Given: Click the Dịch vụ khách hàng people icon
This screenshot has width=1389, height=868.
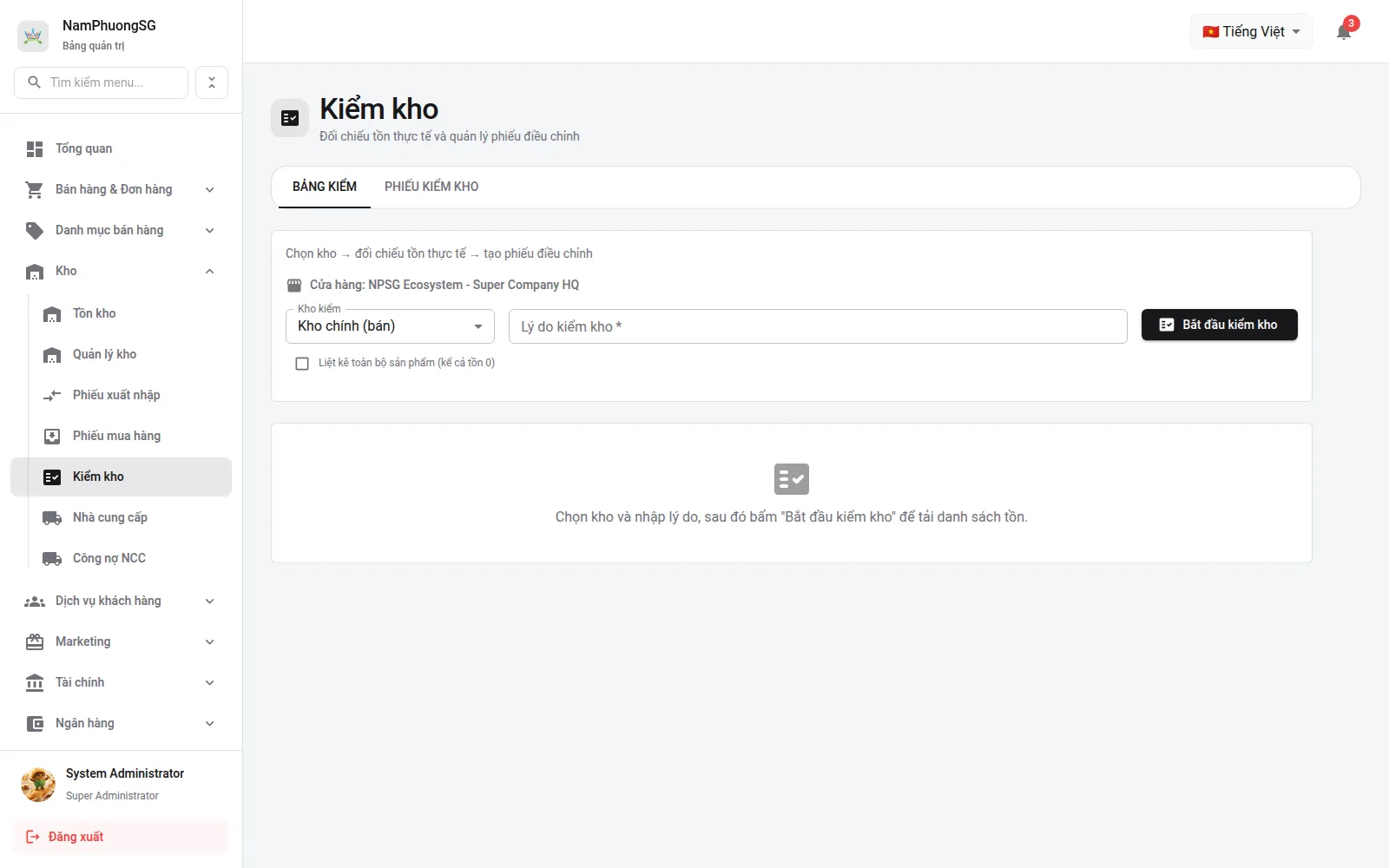Looking at the screenshot, I should tap(35, 602).
